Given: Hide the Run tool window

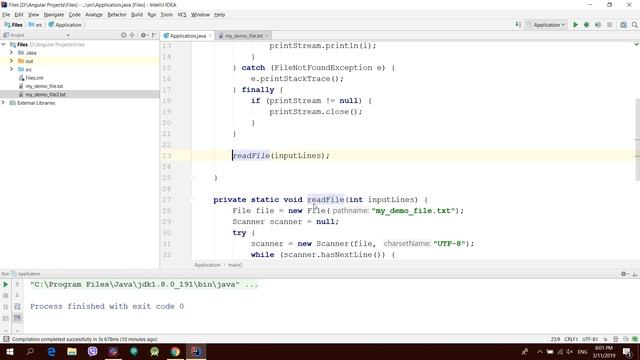Looking at the screenshot, I should pyautogui.click(x=635, y=274).
